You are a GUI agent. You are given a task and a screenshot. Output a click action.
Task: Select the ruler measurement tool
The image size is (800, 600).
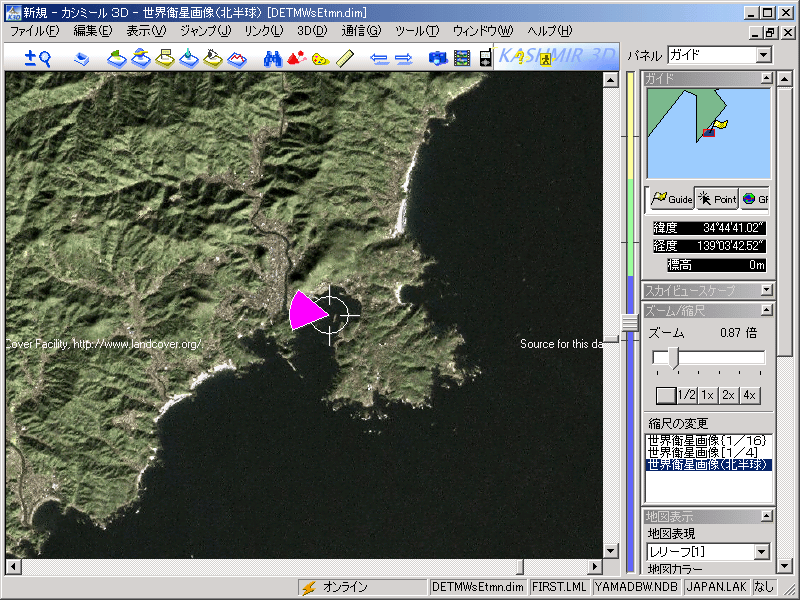[345, 58]
